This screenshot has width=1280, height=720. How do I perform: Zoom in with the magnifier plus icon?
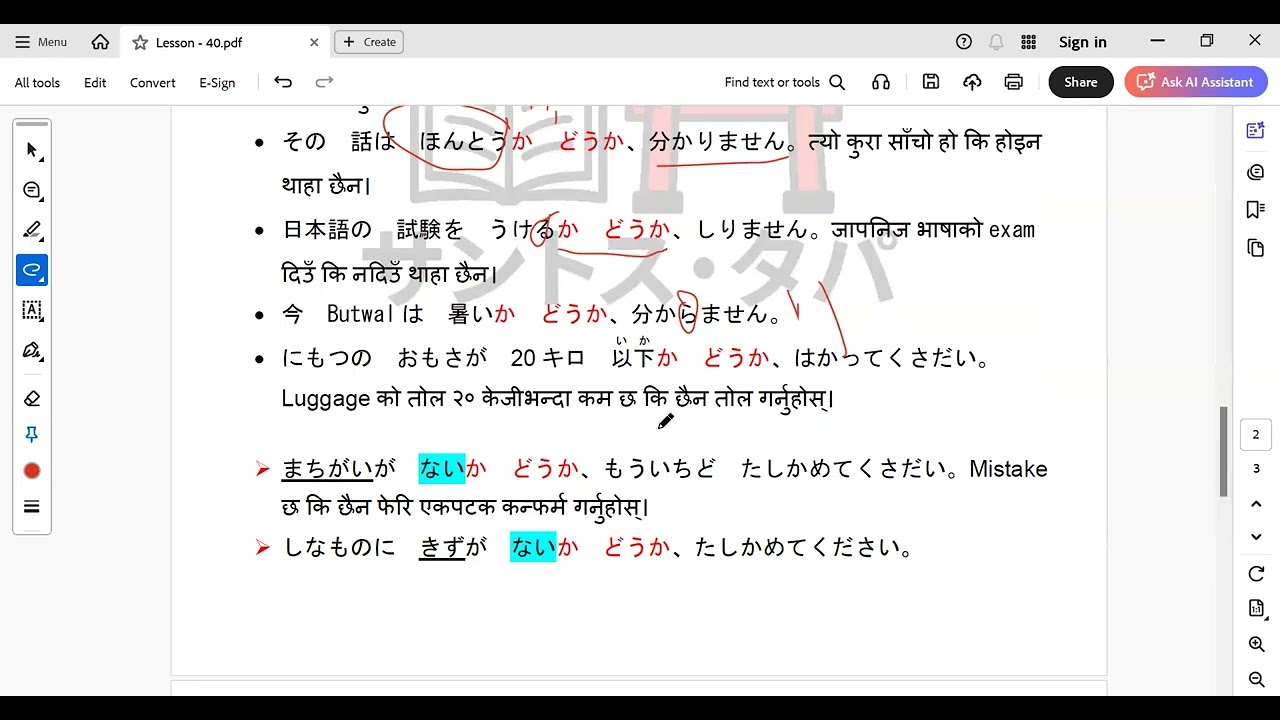pos(1257,645)
